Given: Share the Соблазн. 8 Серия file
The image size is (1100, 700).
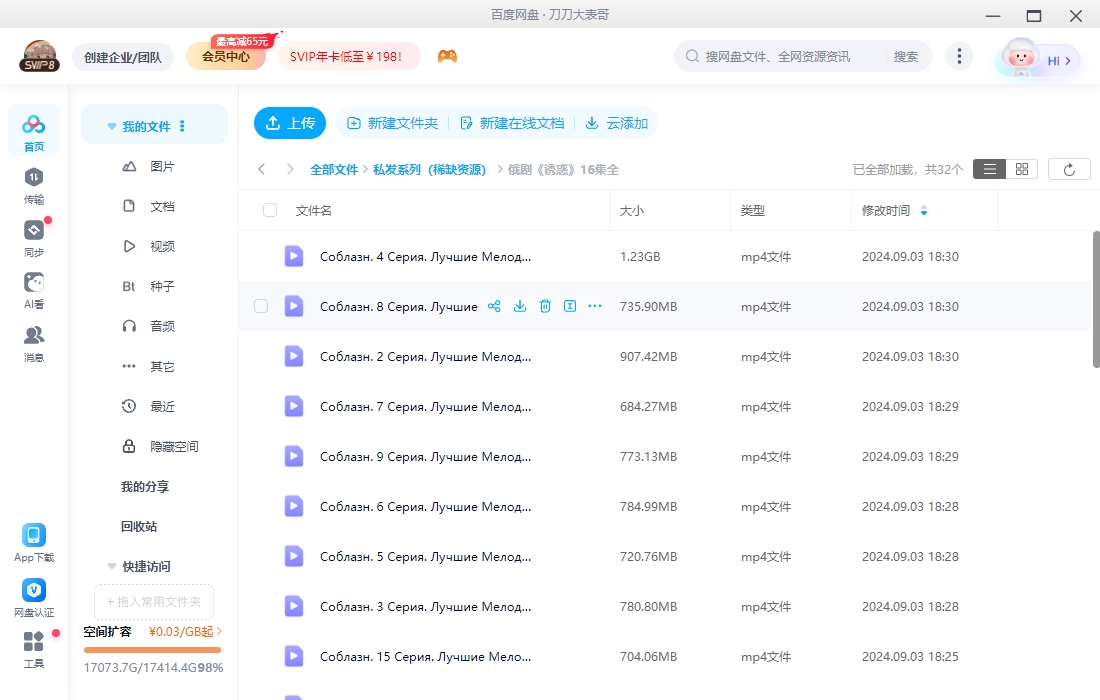Looking at the screenshot, I should tap(494, 306).
